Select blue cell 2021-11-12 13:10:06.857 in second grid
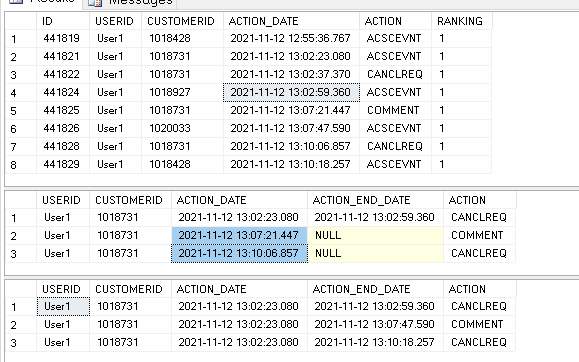Image resolution: width=579 pixels, height=362 pixels. click(x=239, y=253)
